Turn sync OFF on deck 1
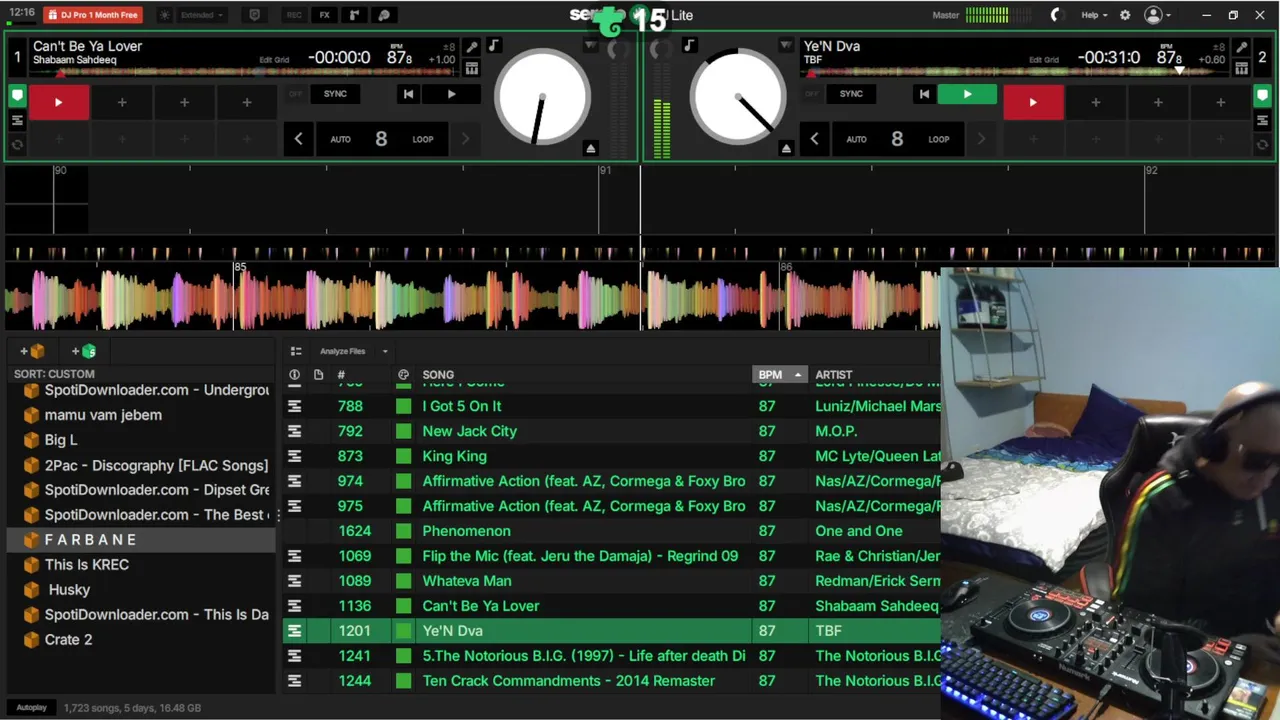 (x=295, y=94)
